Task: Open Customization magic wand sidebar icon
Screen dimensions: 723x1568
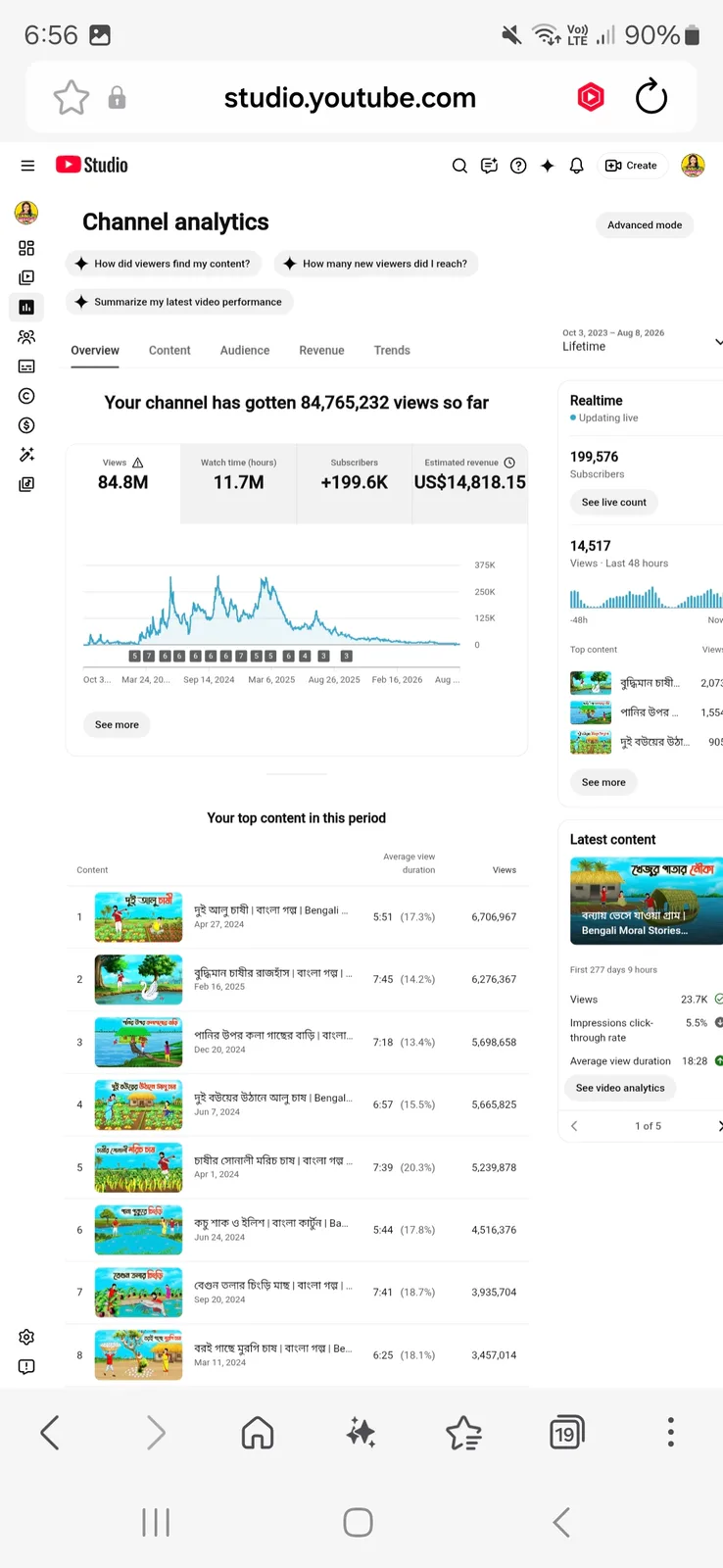Action: (x=26, y=455)
